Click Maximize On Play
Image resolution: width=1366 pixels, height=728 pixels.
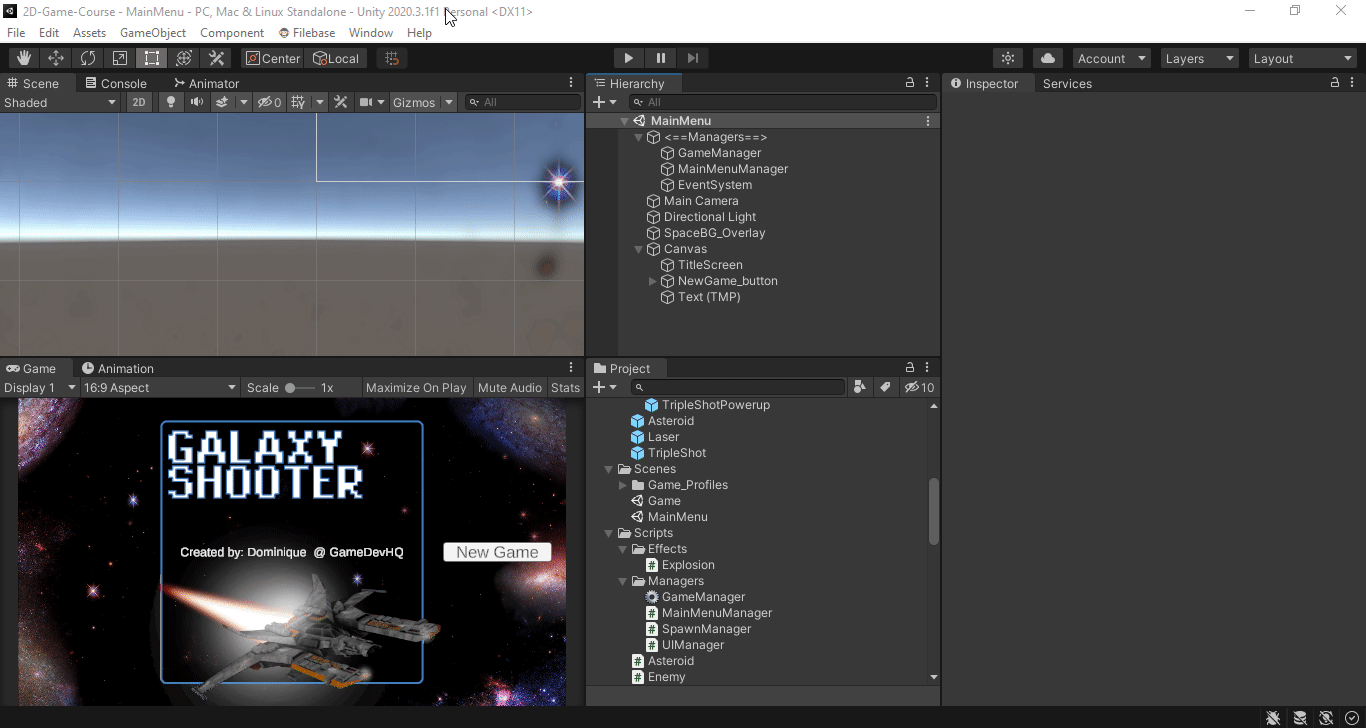pos(416,387)
